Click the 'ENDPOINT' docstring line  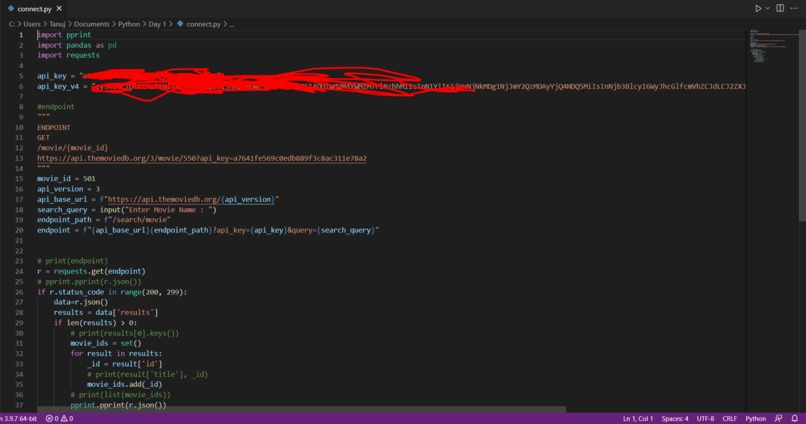click(x=53, y=127)
